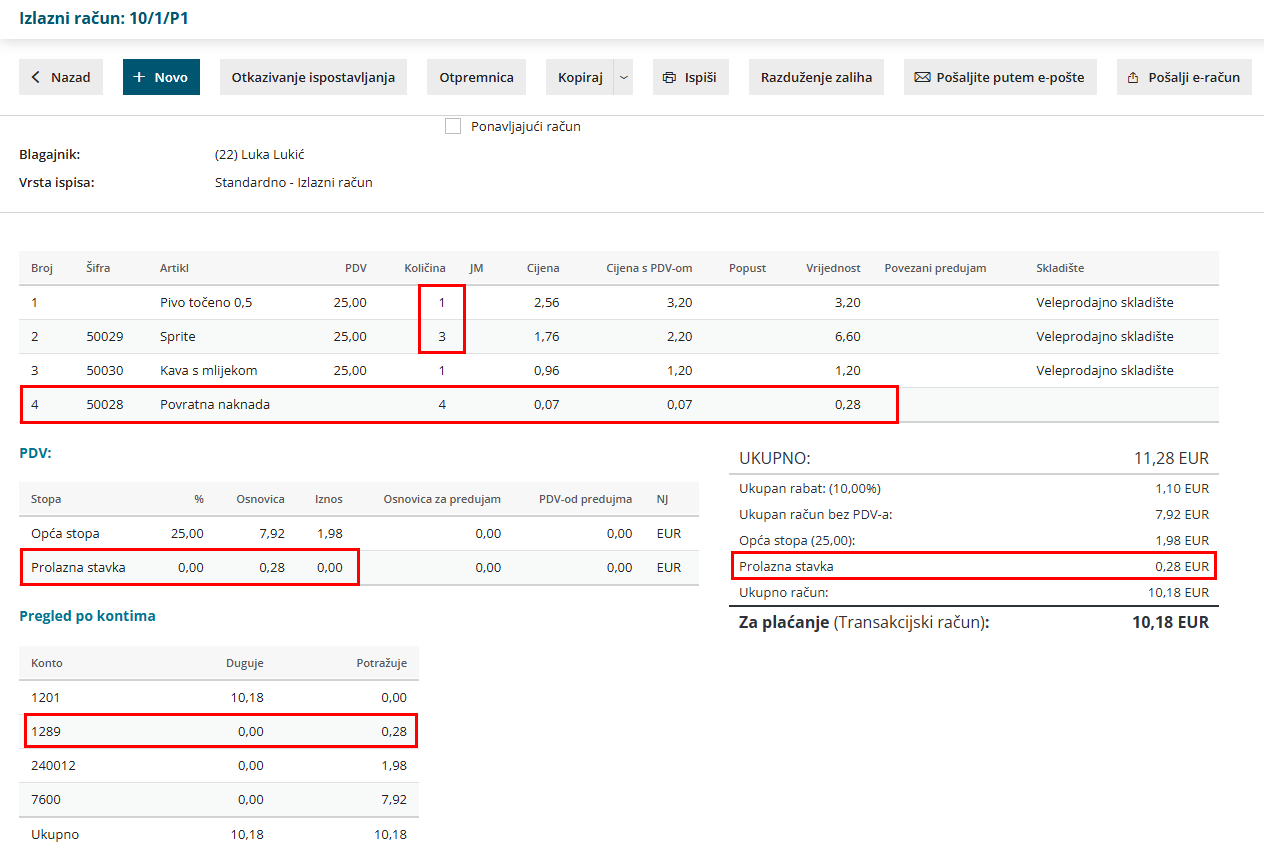1264x856 pixels.
Task: Click account 240012 in the konto table
Action: [53, 765]
